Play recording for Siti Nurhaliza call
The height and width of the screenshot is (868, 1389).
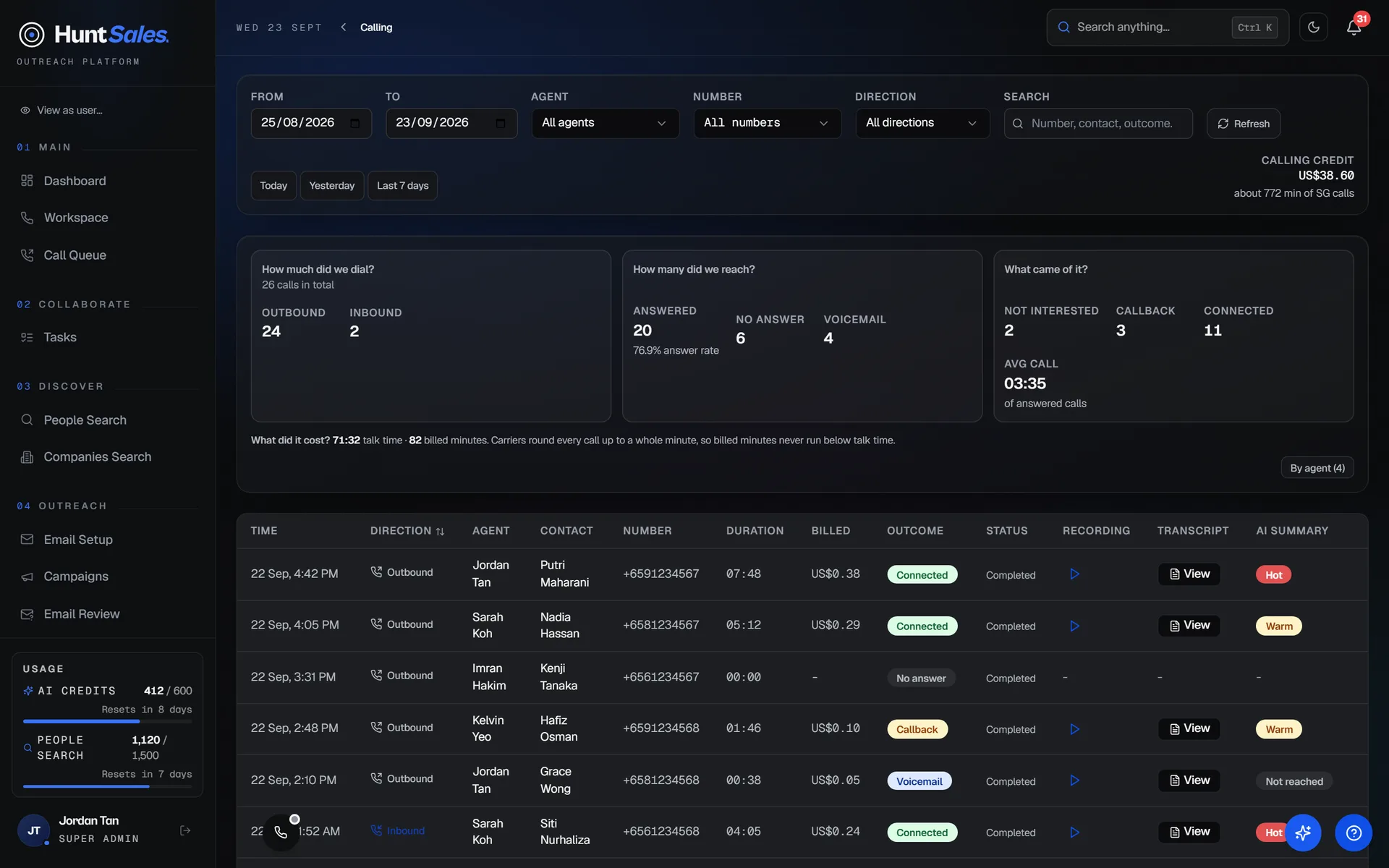(x=1074, y=833)
